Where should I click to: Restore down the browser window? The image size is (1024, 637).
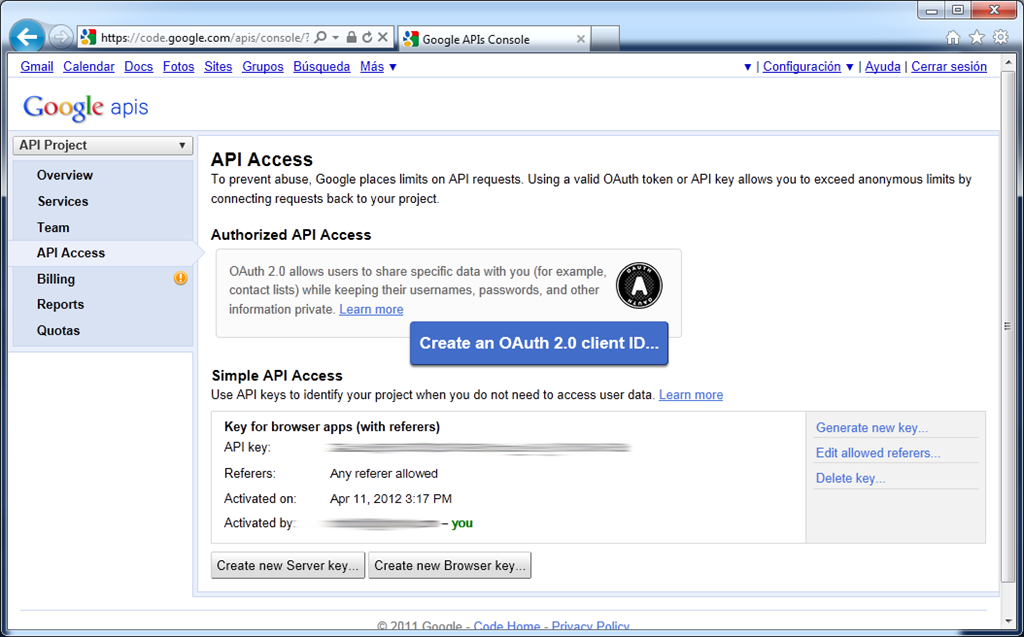coord(957,10)
